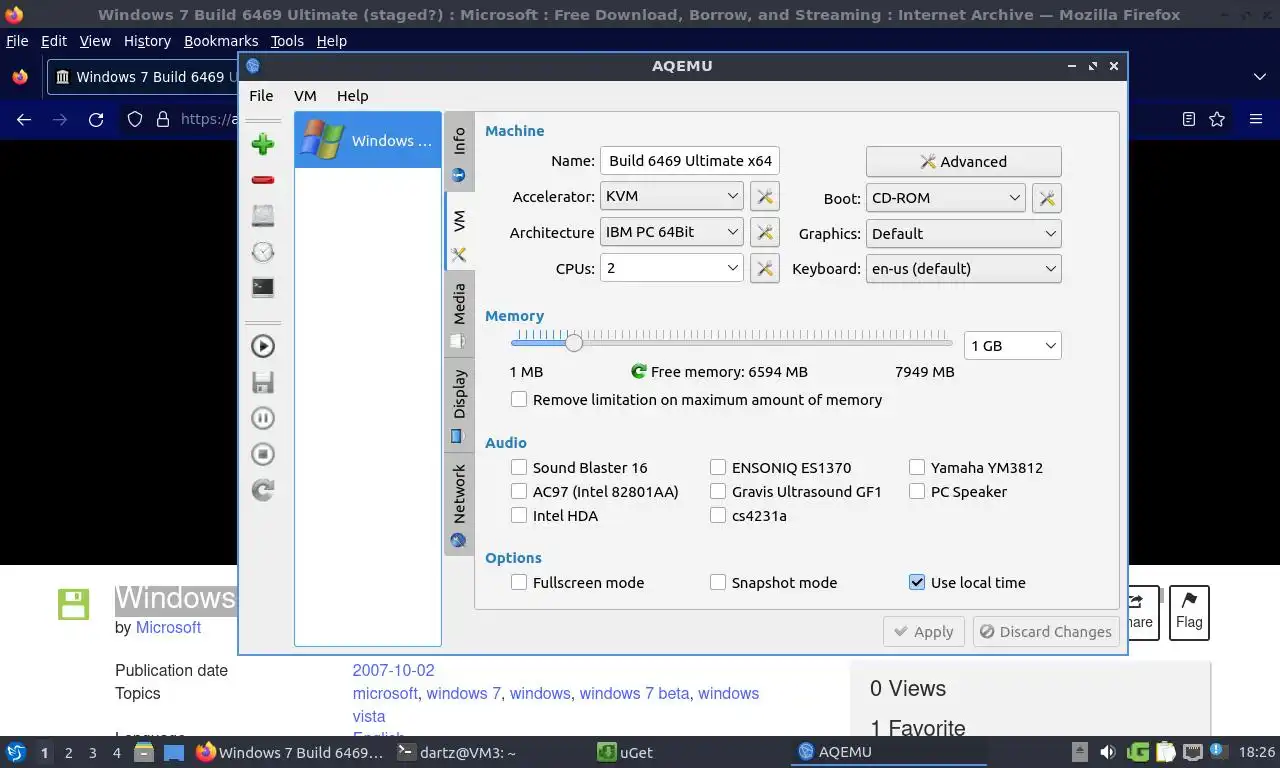Open Firefox Bookmarks menu

click(x=221, y=41)
